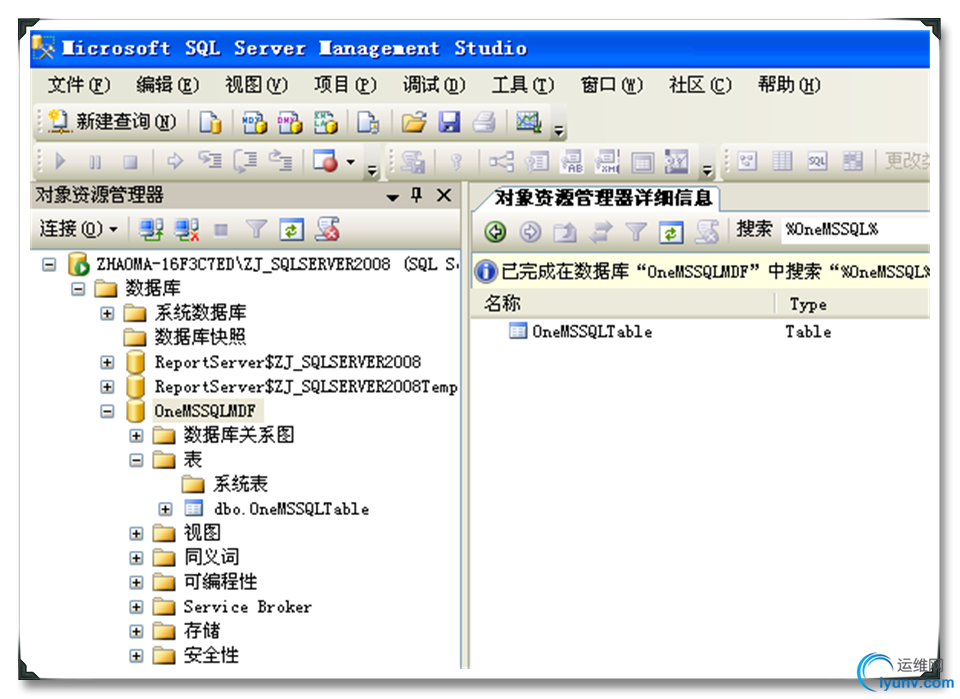Screen dimensions: 960x699
Task: Click the Execute play icon
Action: pyautogui.click(x=60, y=162)
